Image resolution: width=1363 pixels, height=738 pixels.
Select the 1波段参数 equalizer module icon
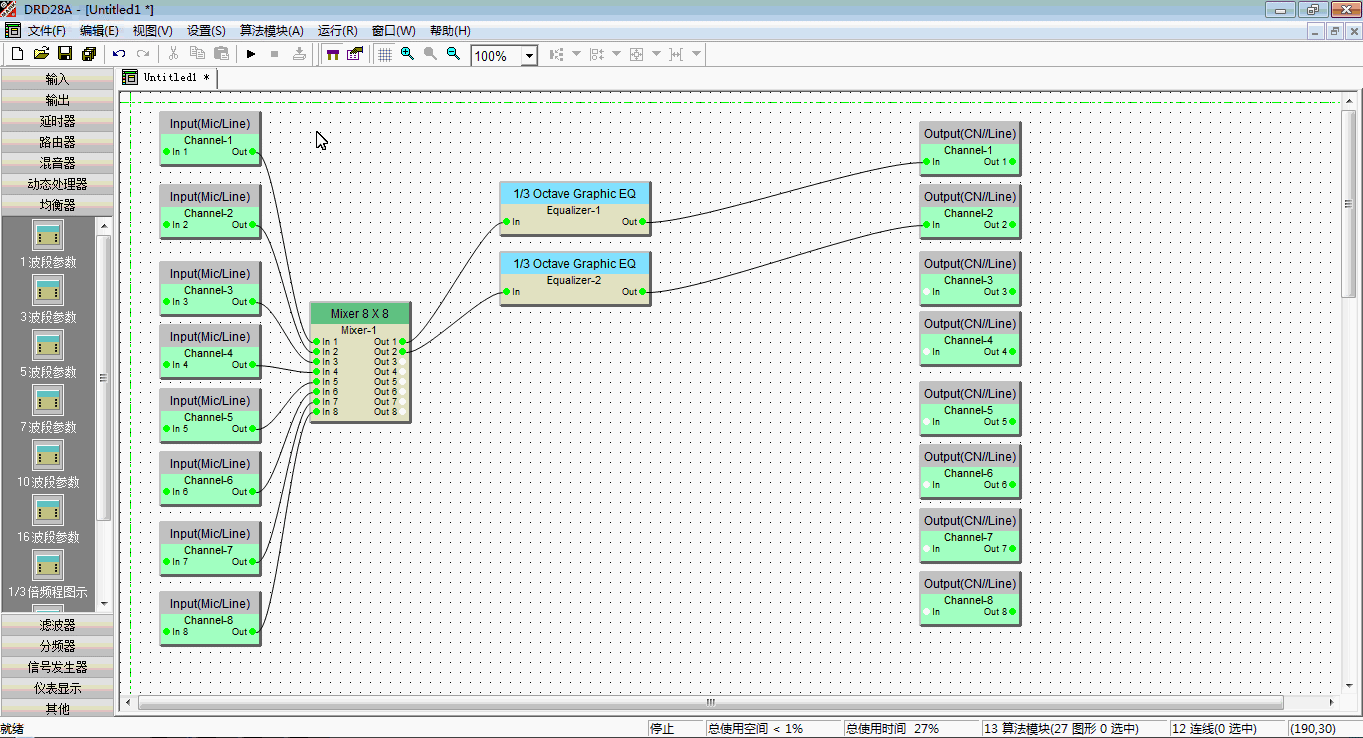click(48, 236)
